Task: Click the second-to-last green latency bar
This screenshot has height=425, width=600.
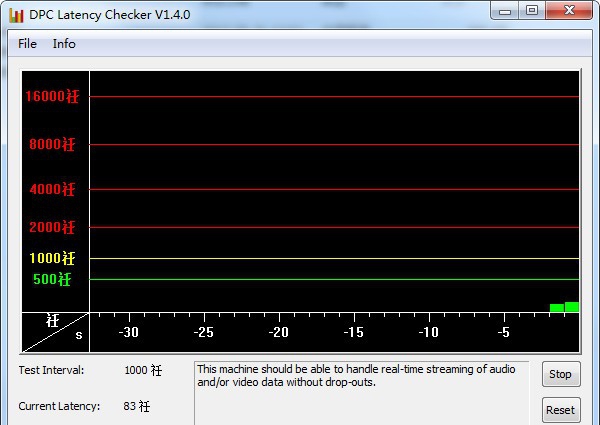Action: click(557, 308)
